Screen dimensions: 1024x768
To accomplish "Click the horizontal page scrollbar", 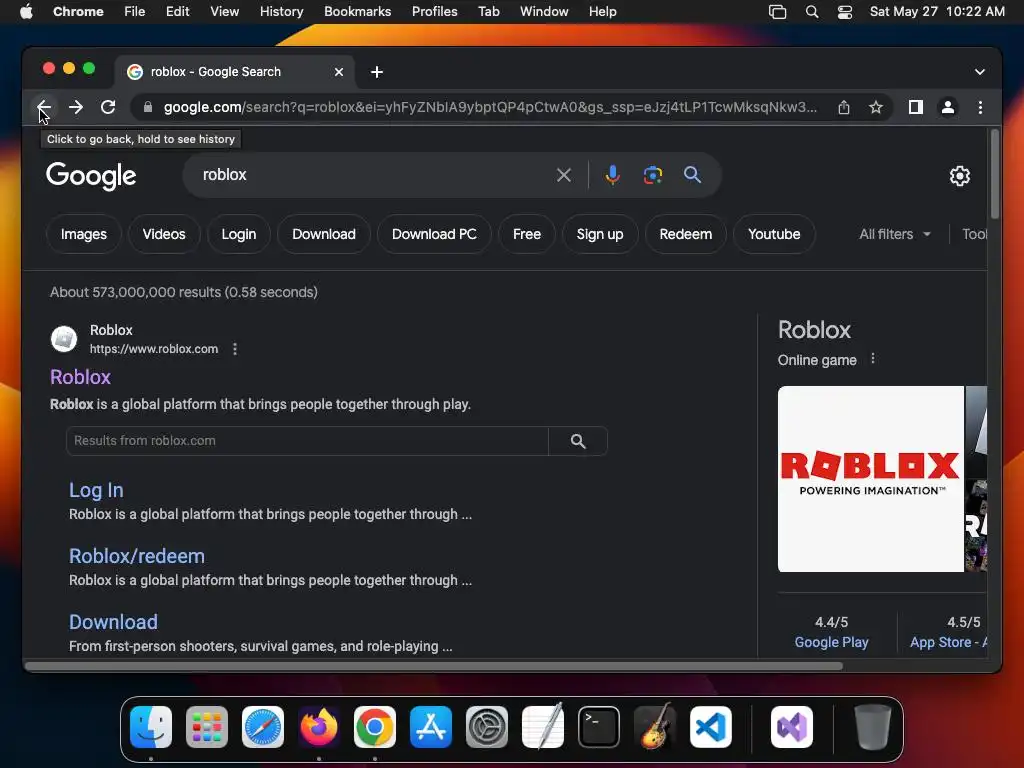I will click(x=434, y=666).
